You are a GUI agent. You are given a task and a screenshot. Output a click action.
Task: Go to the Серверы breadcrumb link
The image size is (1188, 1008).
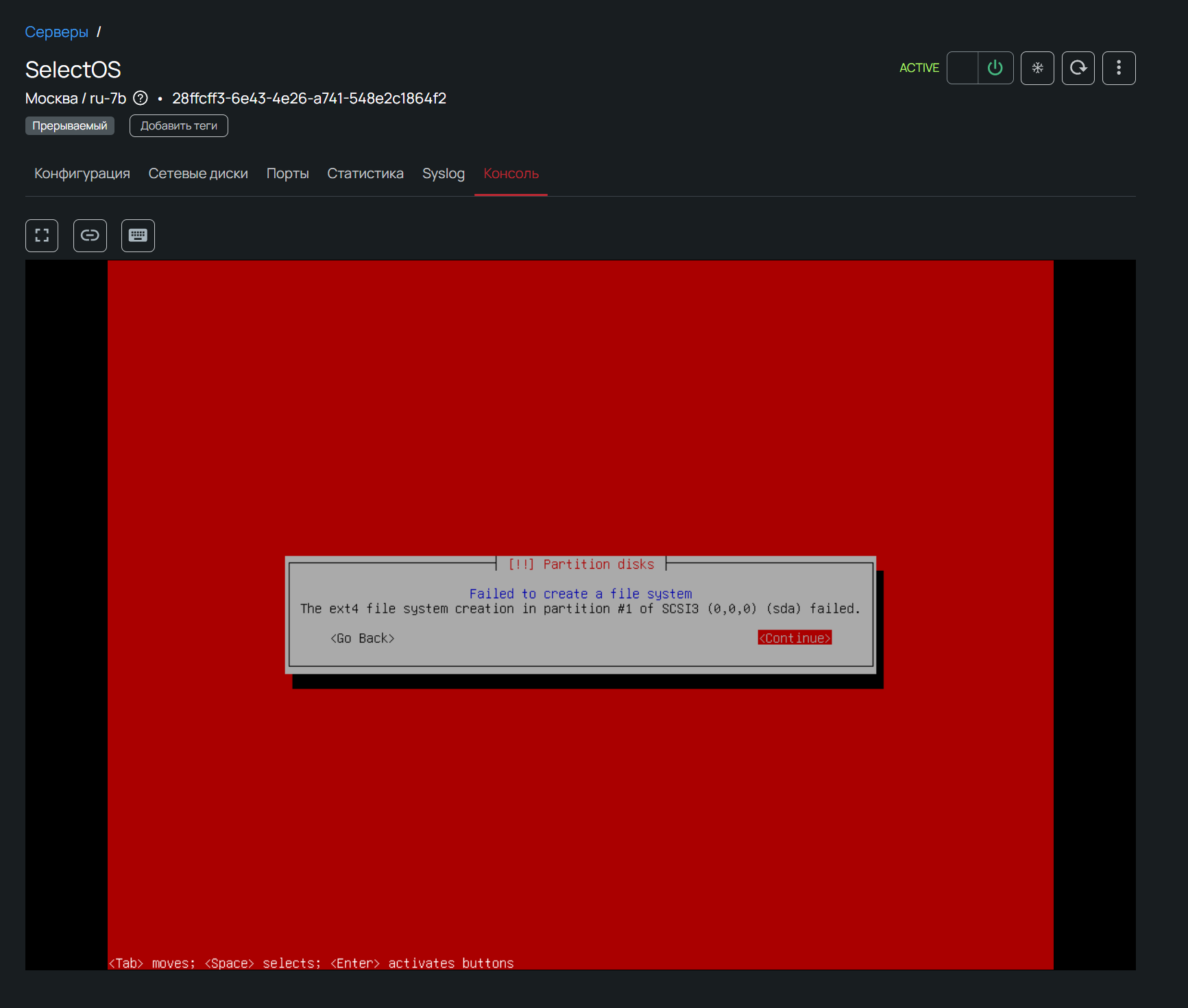coord(56,32)
